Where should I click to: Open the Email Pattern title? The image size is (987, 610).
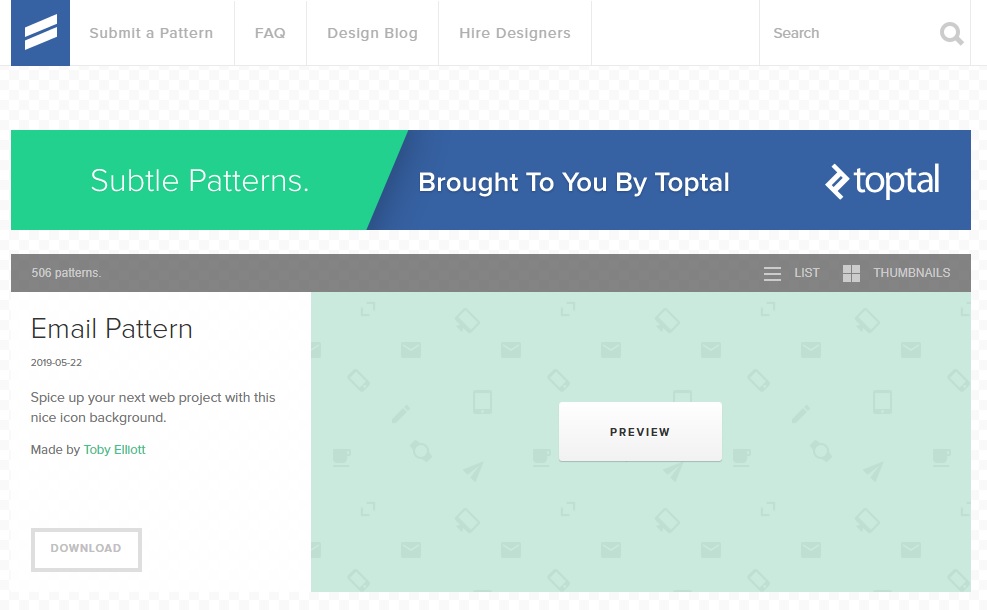tap(111, 329)
